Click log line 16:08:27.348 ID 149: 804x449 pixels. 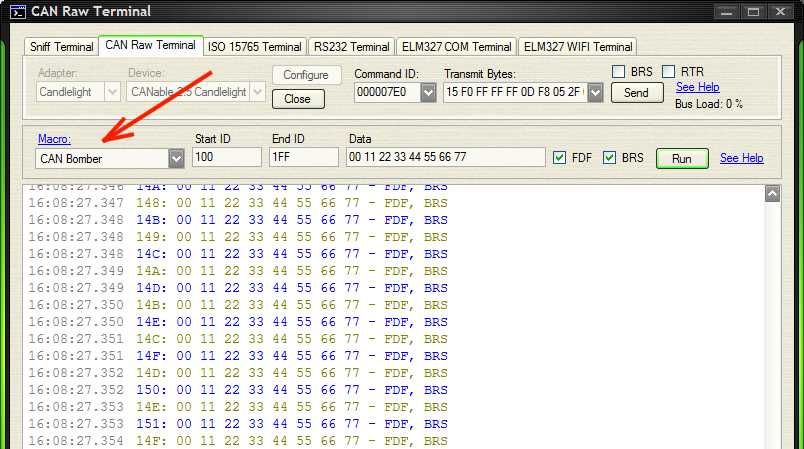click(238, 237)
